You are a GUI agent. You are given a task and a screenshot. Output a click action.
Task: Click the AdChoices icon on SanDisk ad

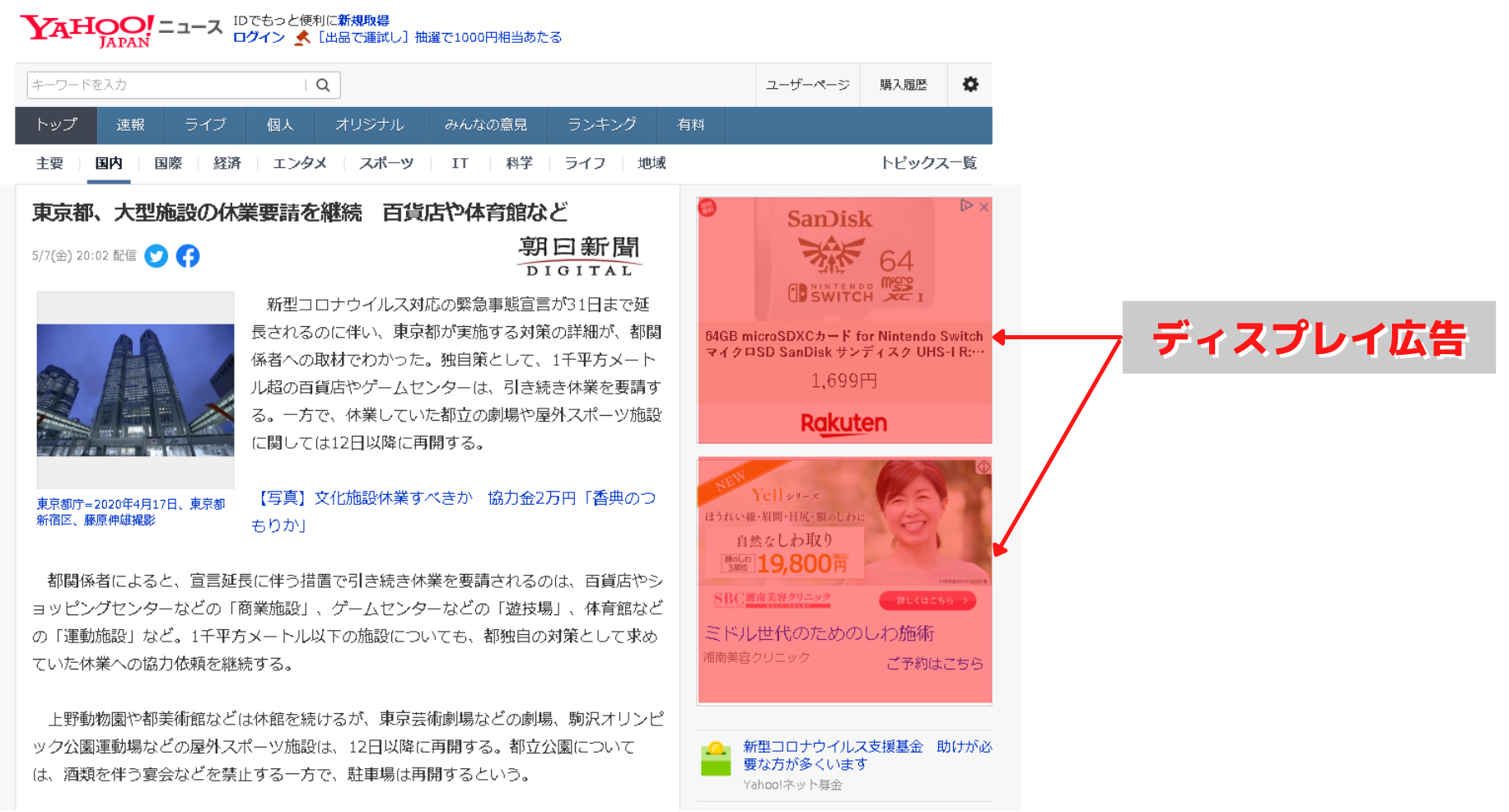[x=967, y=206]
